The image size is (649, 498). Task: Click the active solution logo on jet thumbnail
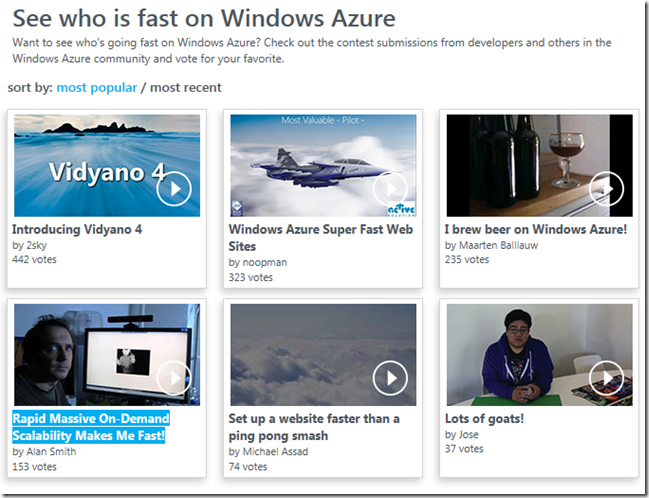tap(401, 210)
